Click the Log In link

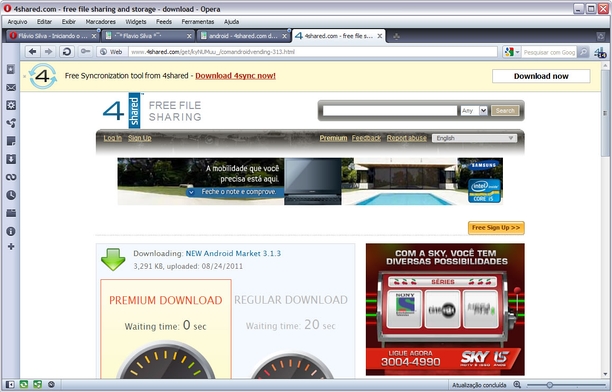112,138
